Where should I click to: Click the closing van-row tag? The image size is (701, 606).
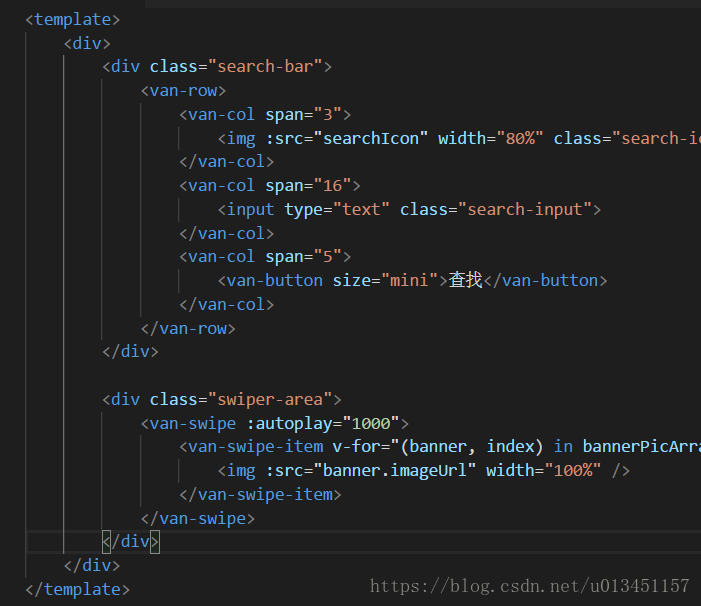click(188, 329)
